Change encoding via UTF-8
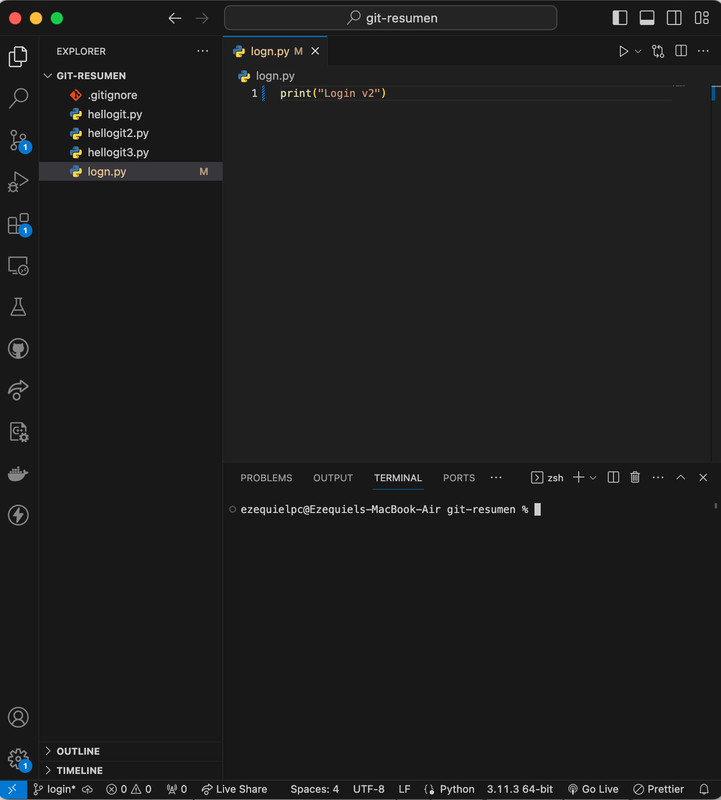 [x=368, y=789]
